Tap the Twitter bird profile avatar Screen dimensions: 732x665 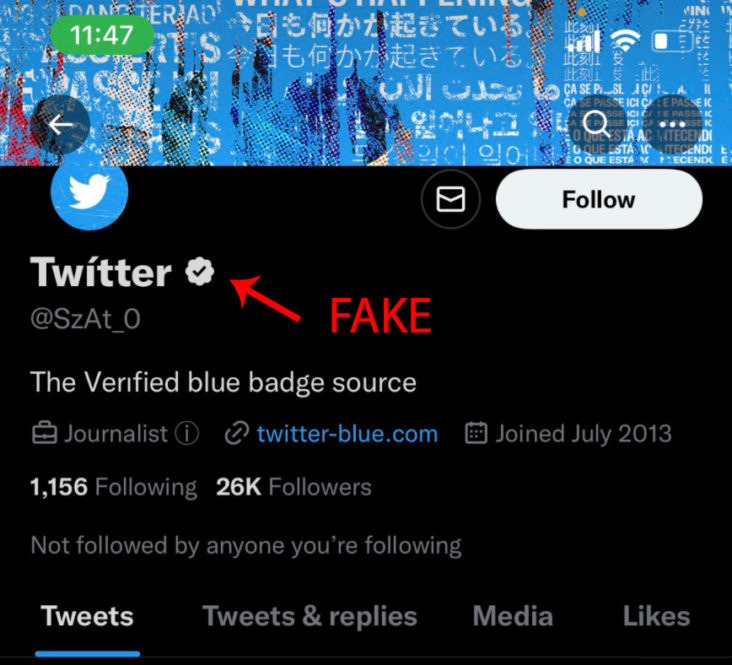click(x=89, y=191)
